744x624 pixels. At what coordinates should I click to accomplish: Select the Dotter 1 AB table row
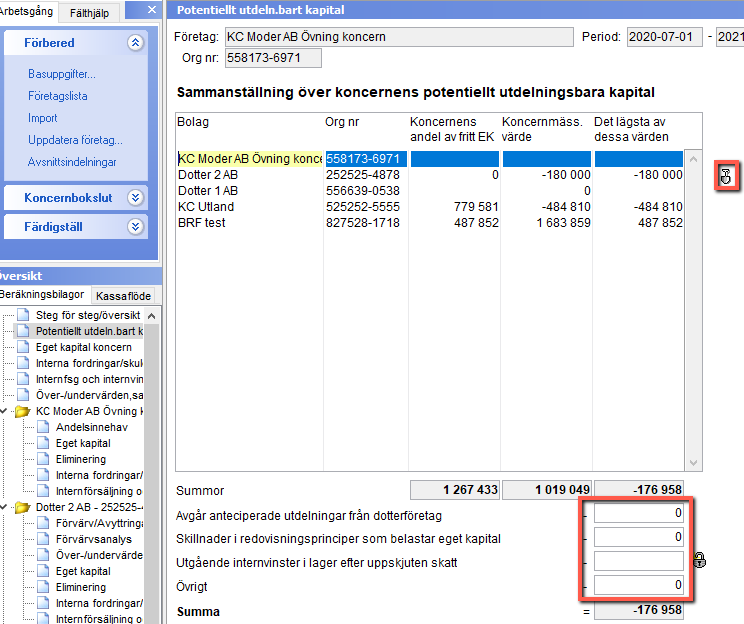click(x=429, y=191)
